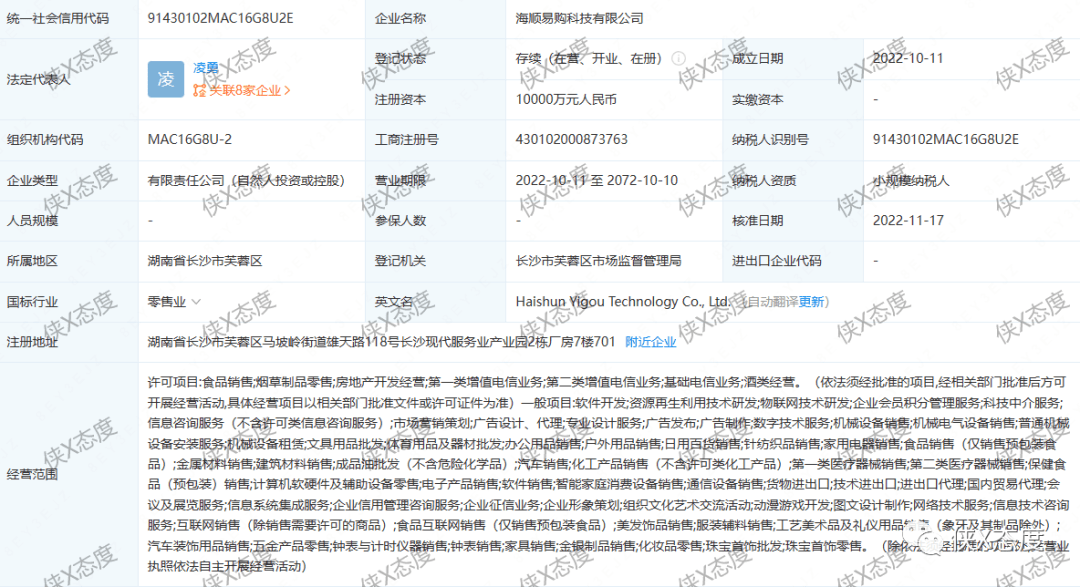Click the 参保人数 label
The height and width of the screenshot is (587, 1080).
(x=400, y=220)
